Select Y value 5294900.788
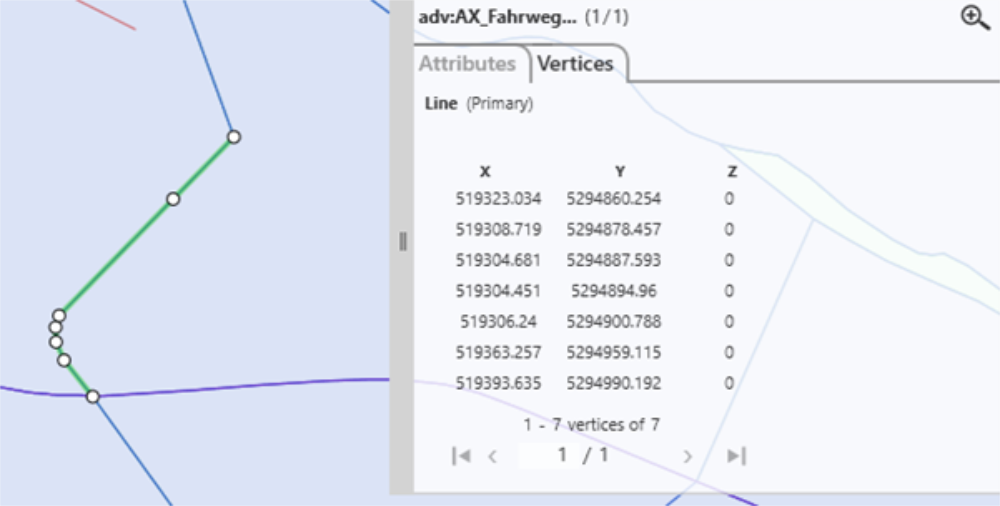The height and width of the screenshot is (506, 1000). [x=614, y=322]
